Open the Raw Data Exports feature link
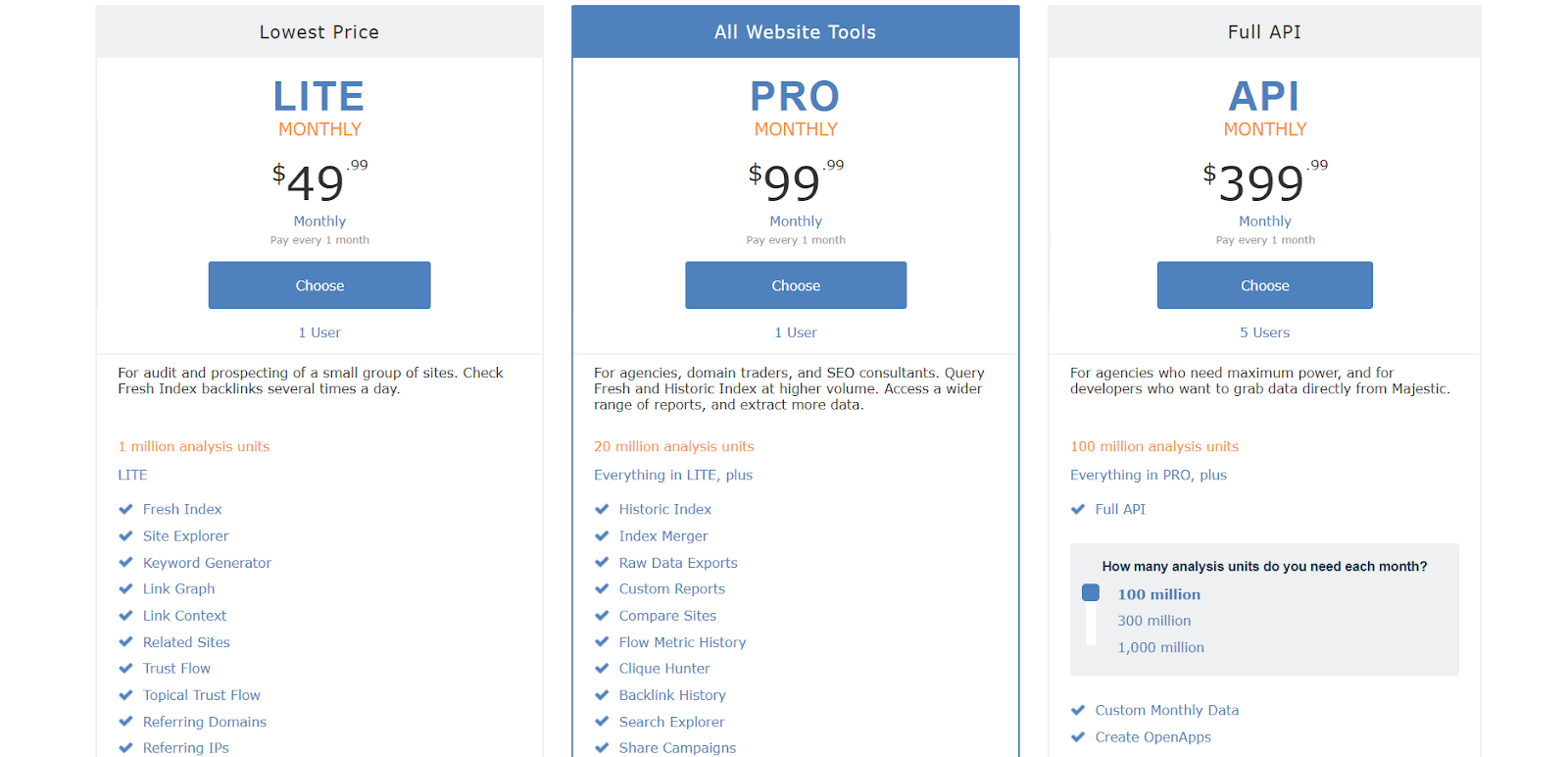Image resolution: width=1568 pixels, height=757 pixels. point(678,563)
